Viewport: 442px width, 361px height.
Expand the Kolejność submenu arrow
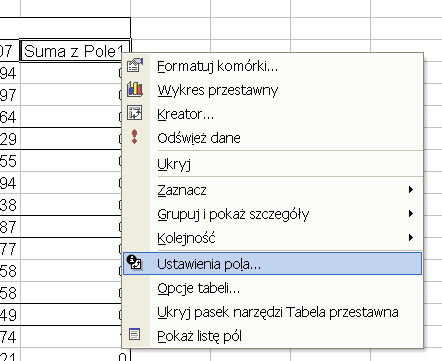pos(411,238)
